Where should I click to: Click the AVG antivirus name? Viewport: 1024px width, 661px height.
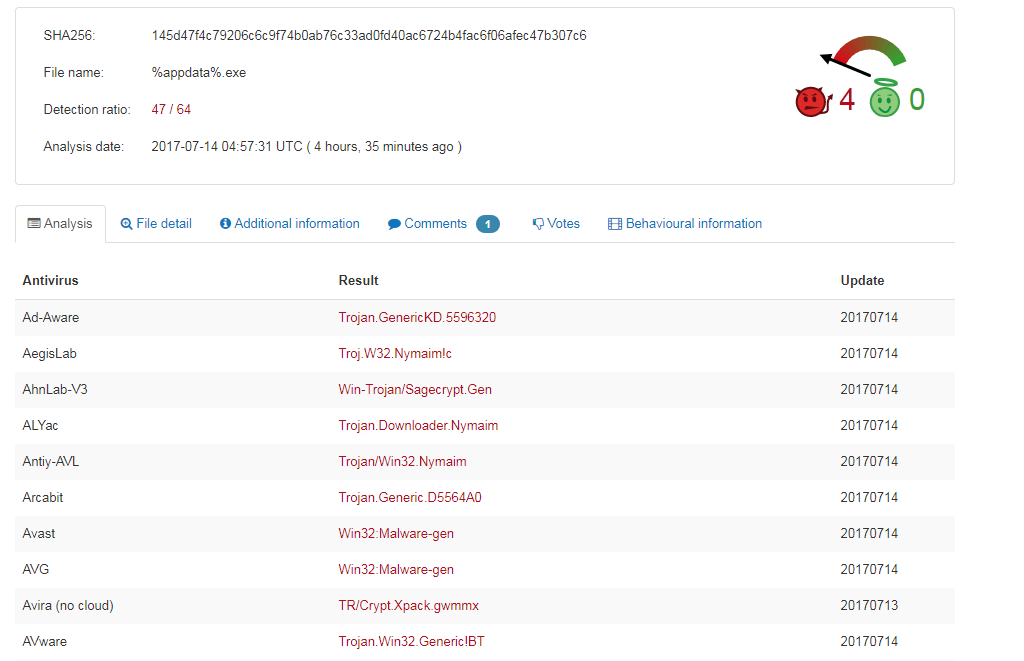(35, 569)
